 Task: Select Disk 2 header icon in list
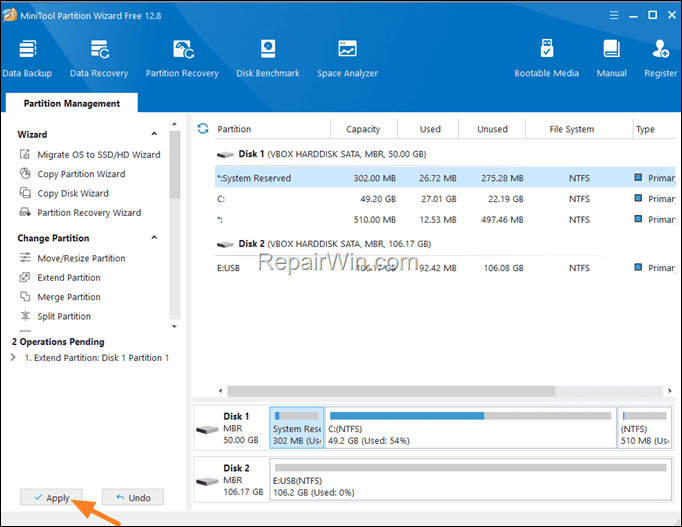click(x=225, y=244)
